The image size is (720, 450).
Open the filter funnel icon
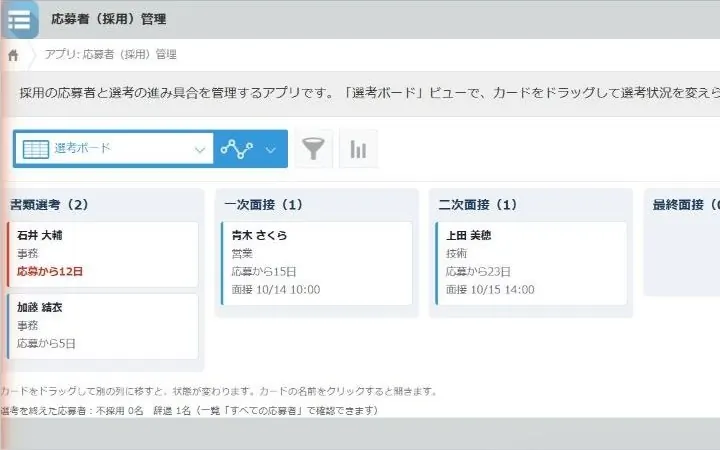point(314,149)
